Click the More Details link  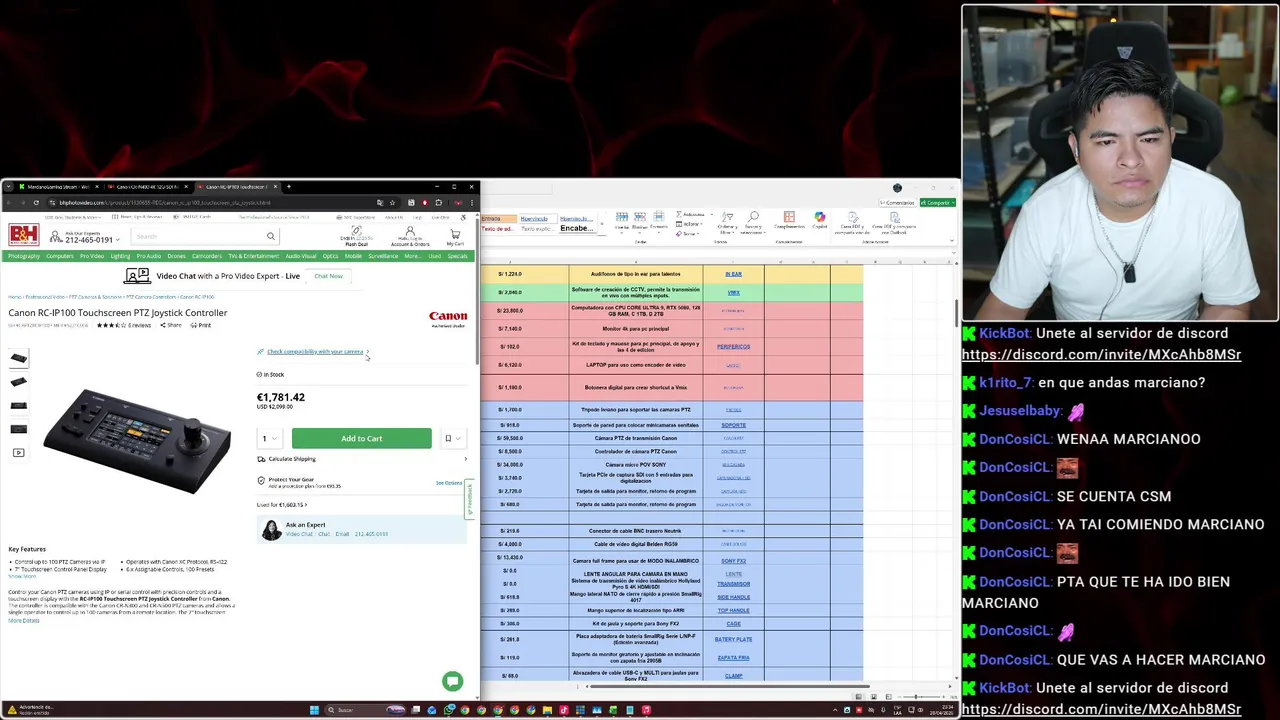(24, 621)
